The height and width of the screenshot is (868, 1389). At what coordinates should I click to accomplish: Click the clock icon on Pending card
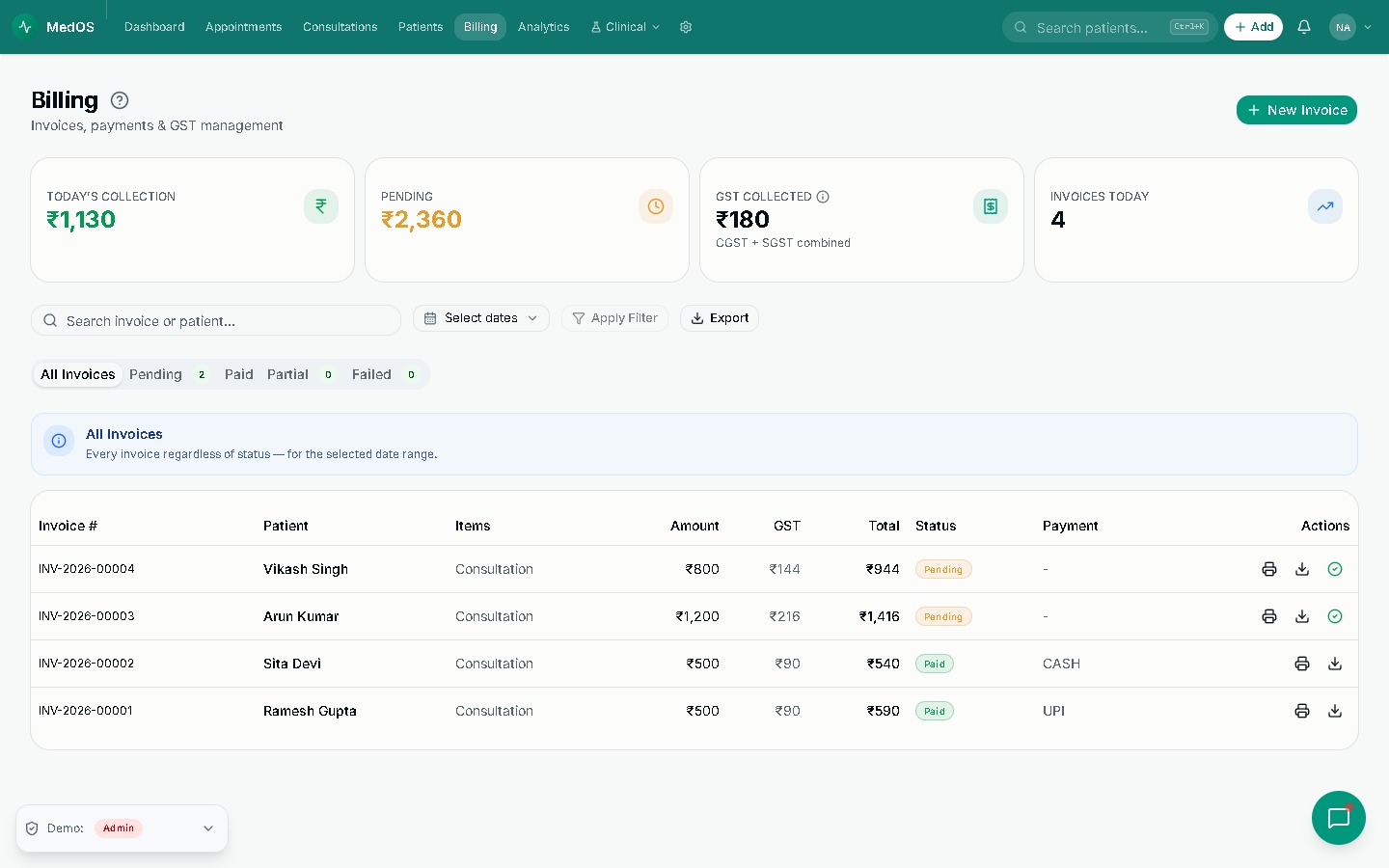(x=656, y=206)
